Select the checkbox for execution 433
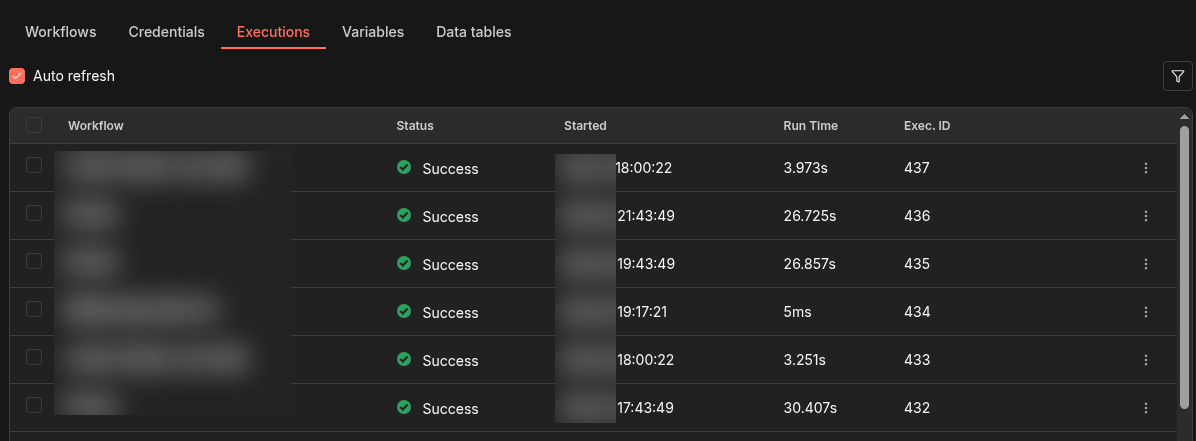Screen dimensions: 1196x441 point(34,357)
